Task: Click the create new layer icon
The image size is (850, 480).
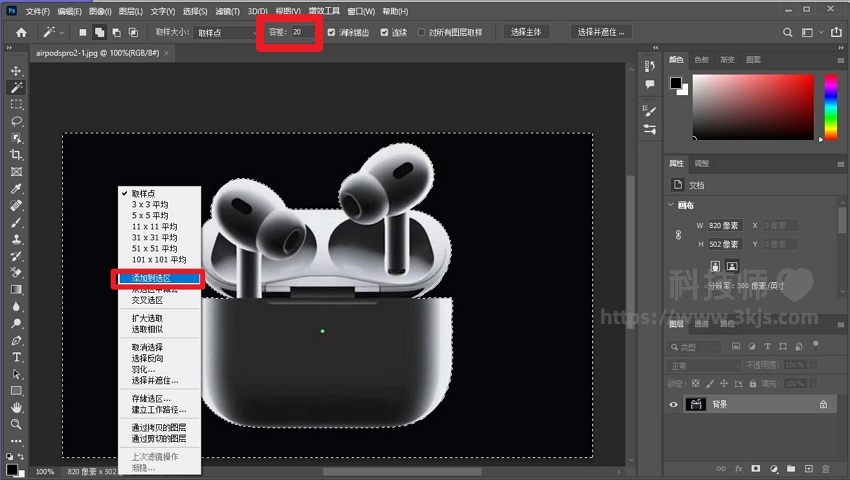Action: (809, 469)
